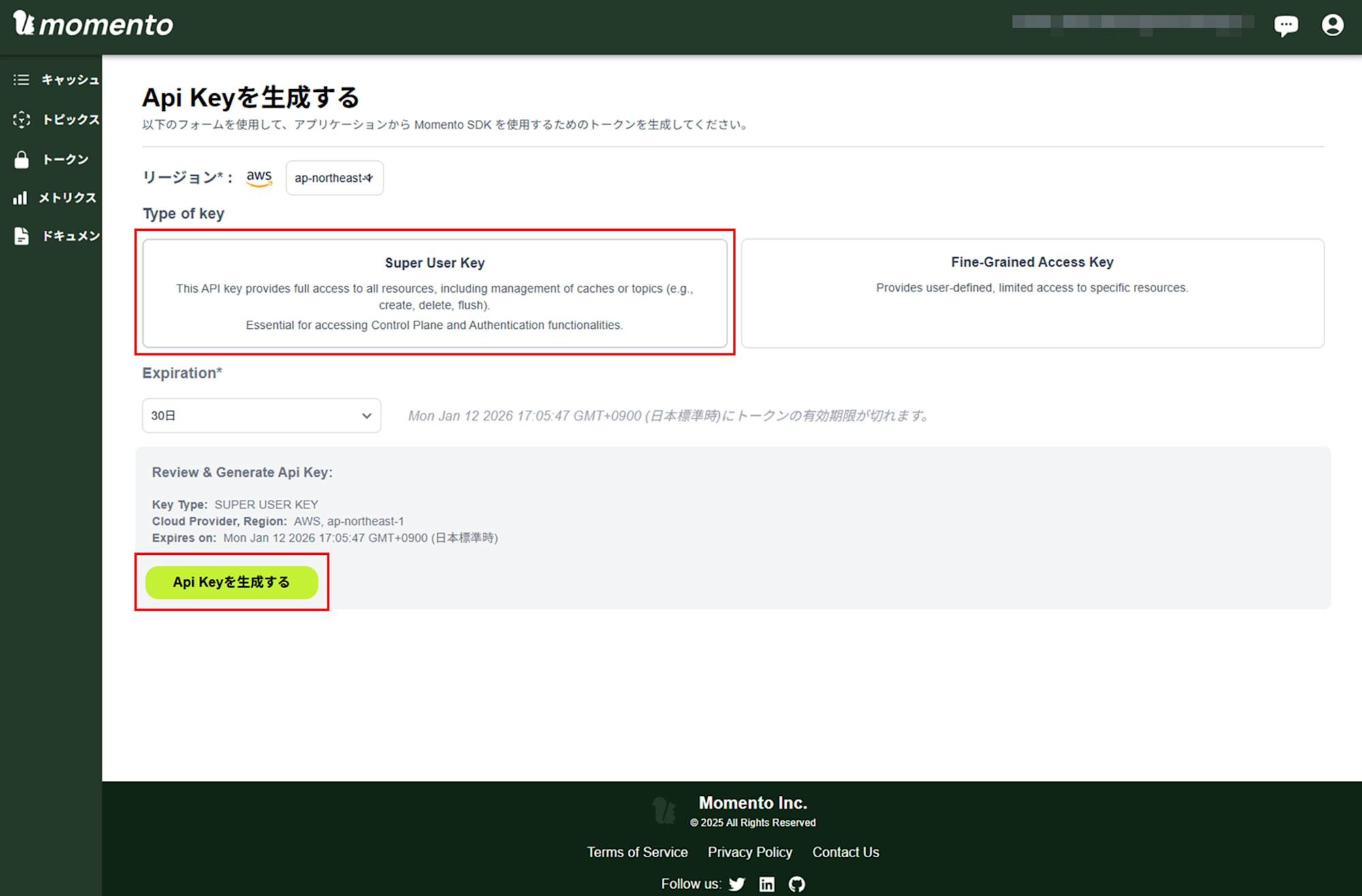Open the Privacy Policy link
Image resolution: width=1362 pixels, height=896 pixels.
pyautogui.click(x=750, y=852)
